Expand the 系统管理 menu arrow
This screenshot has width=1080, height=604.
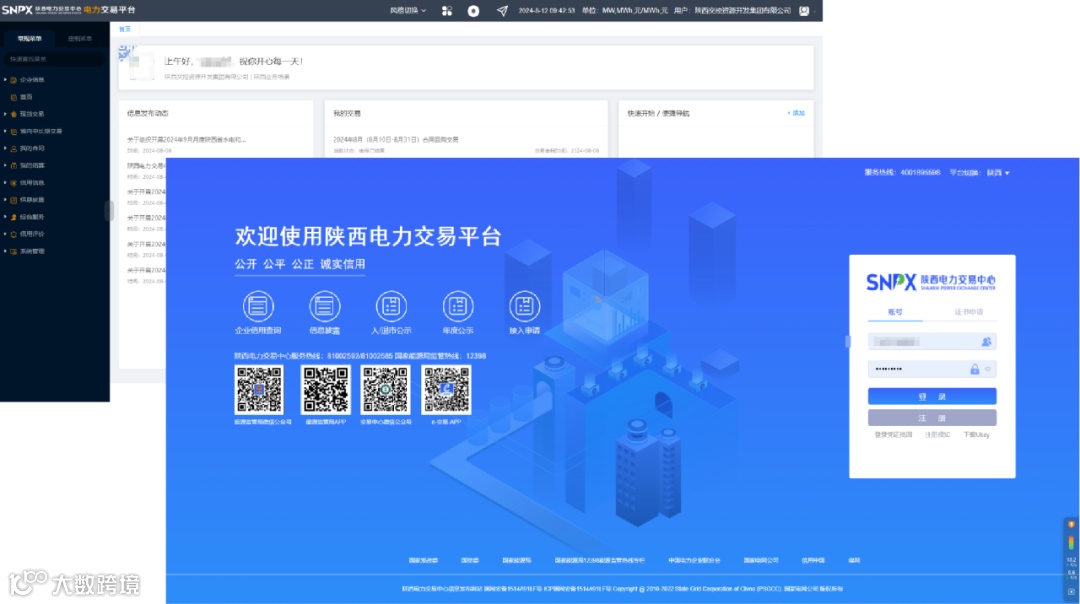pos(5,251)
